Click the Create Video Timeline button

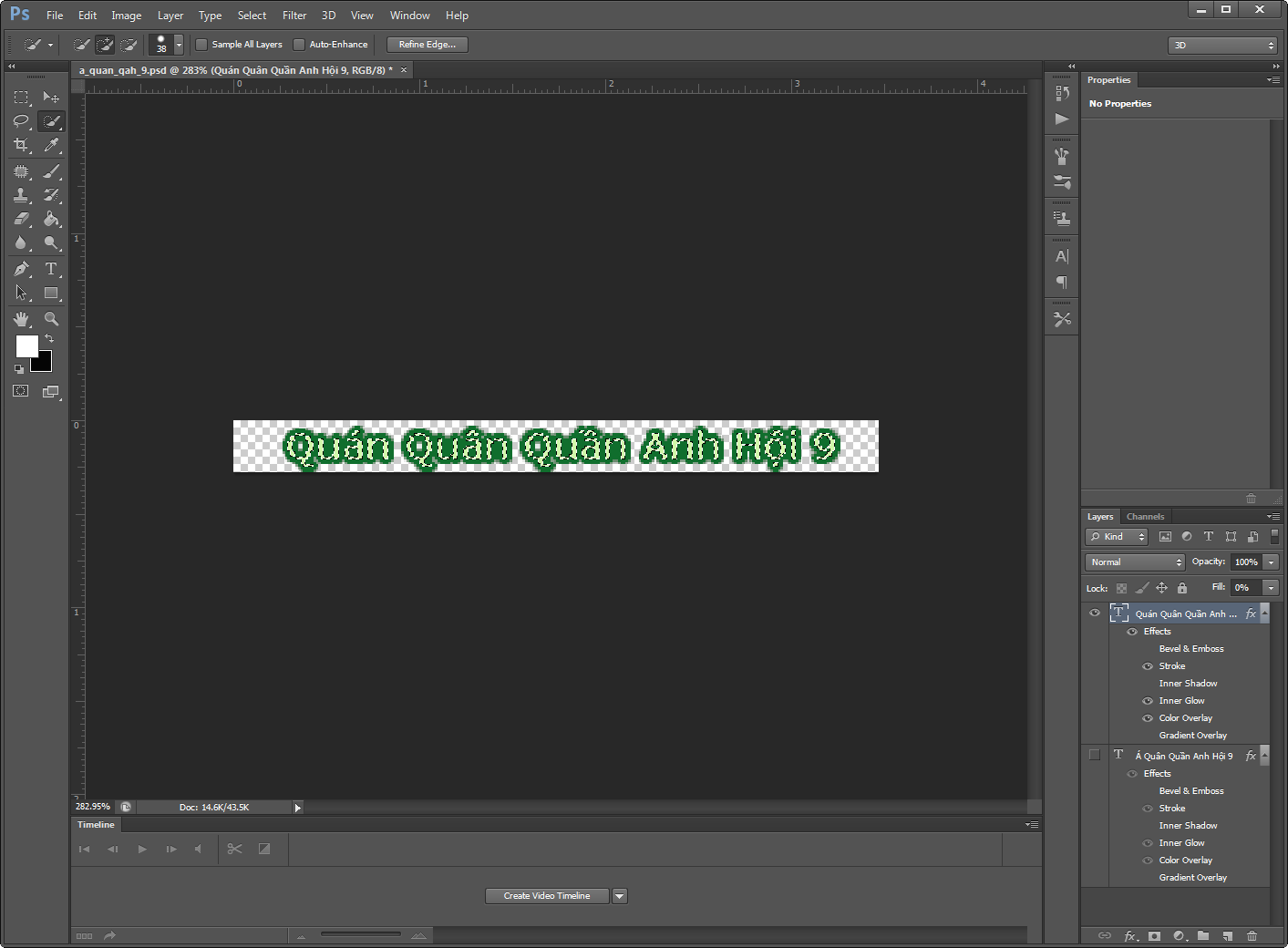coord(546,895)
